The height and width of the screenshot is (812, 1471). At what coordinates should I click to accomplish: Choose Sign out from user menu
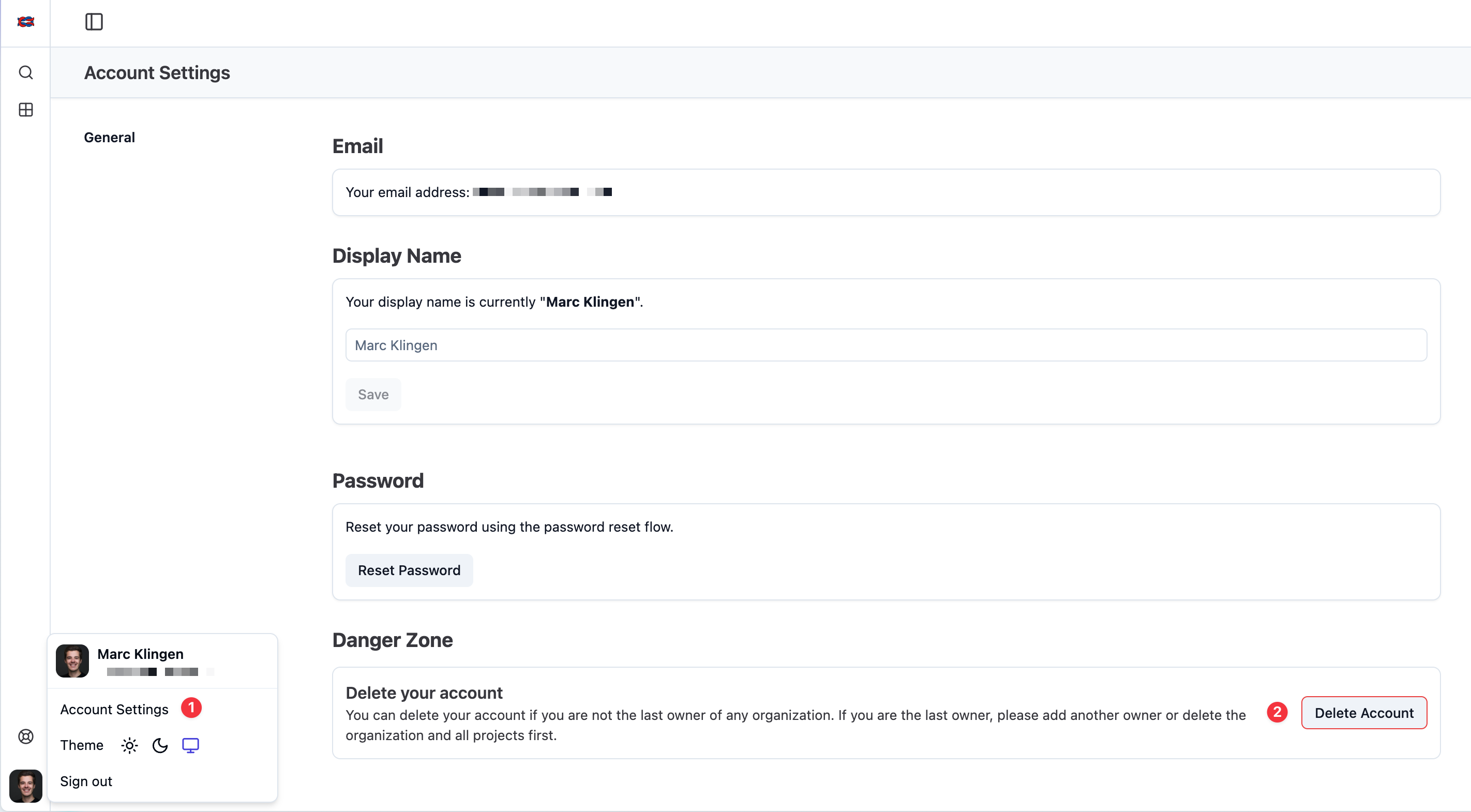coord(86,781)
